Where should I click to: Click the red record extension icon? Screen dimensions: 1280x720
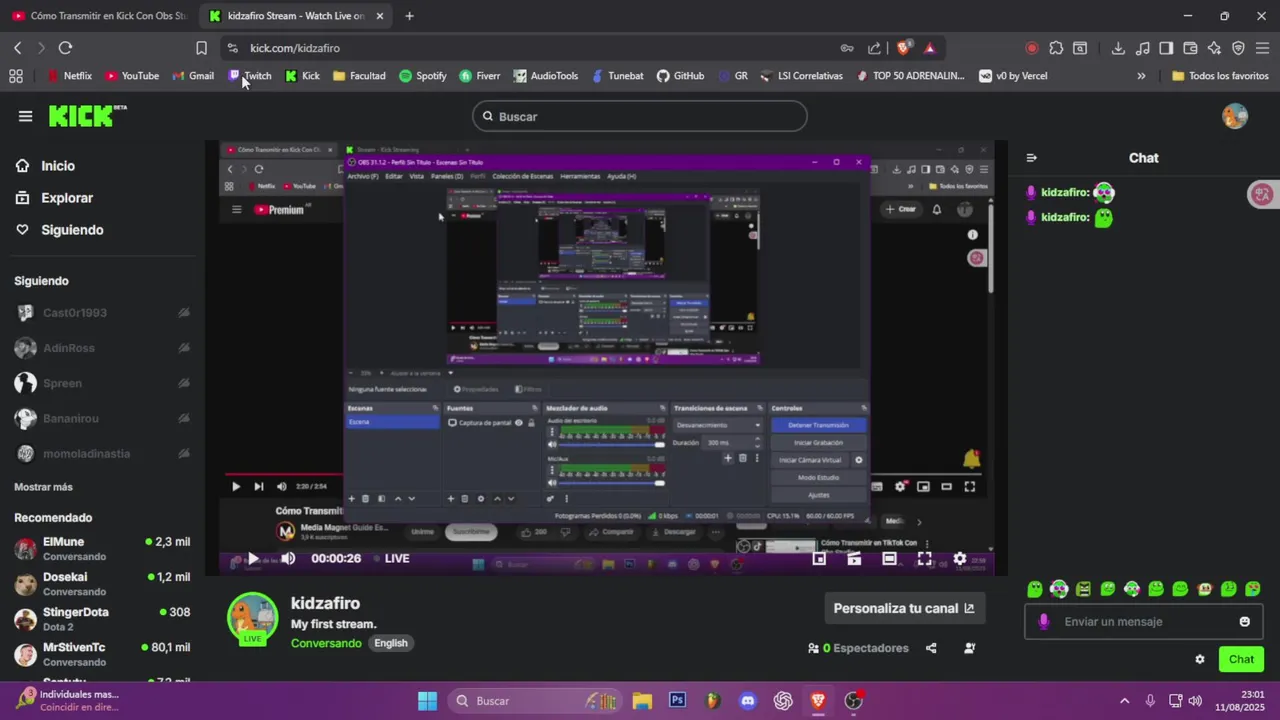(x=1032, y=48)
